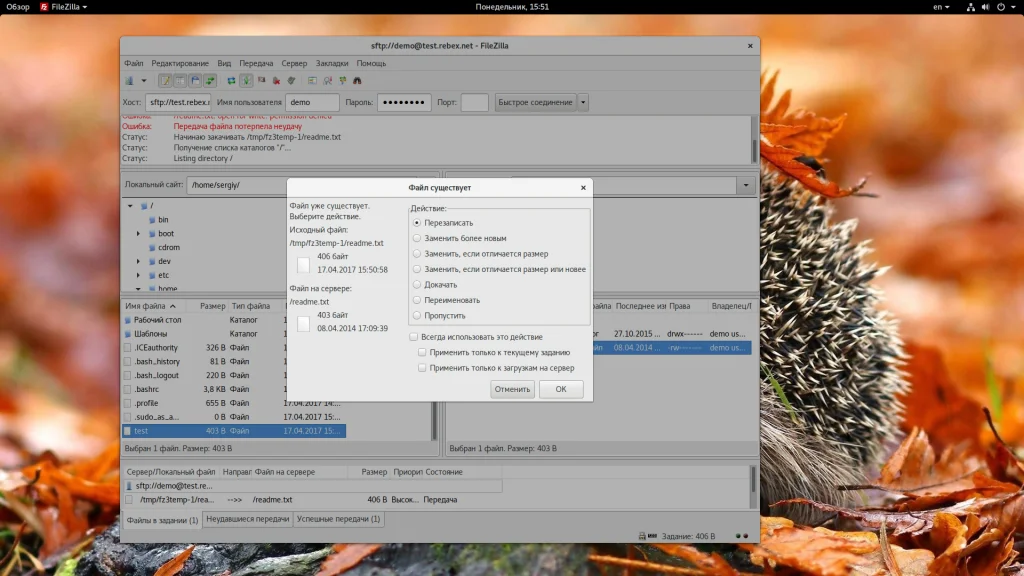Screen dimensions: 1024x576
Task: Toggle message log display toolbar icon
Action: (x=165, y=81)
